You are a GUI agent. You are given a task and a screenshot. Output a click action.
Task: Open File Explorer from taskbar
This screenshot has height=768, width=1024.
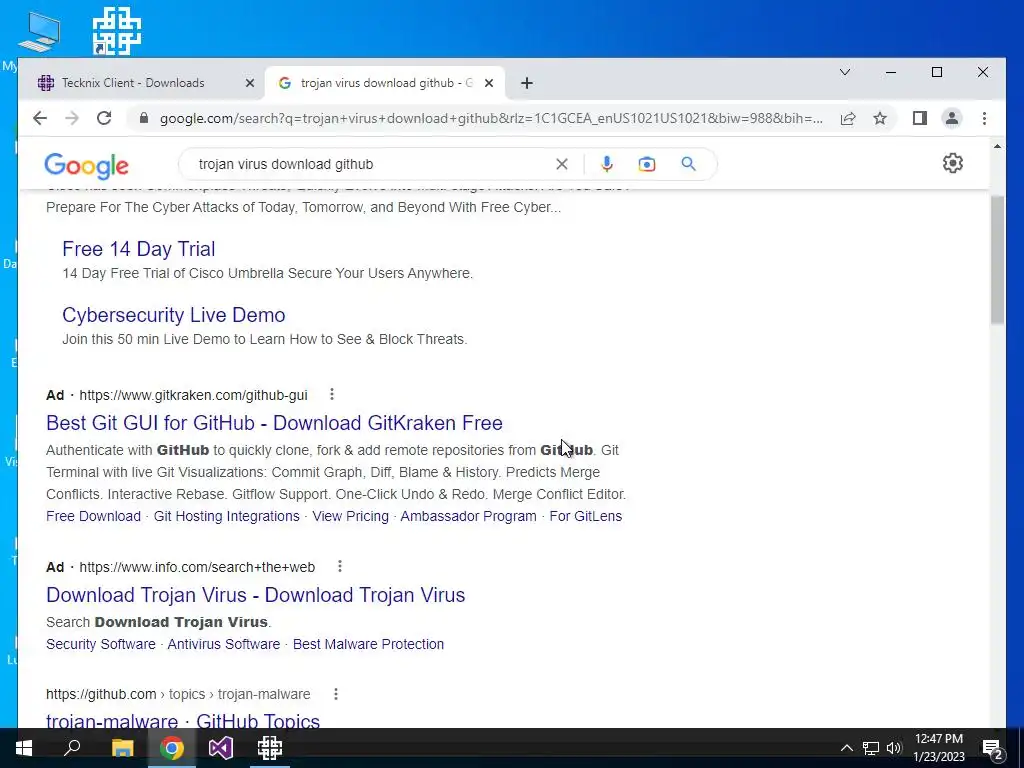pyautogui.click(x=122, y=748)
